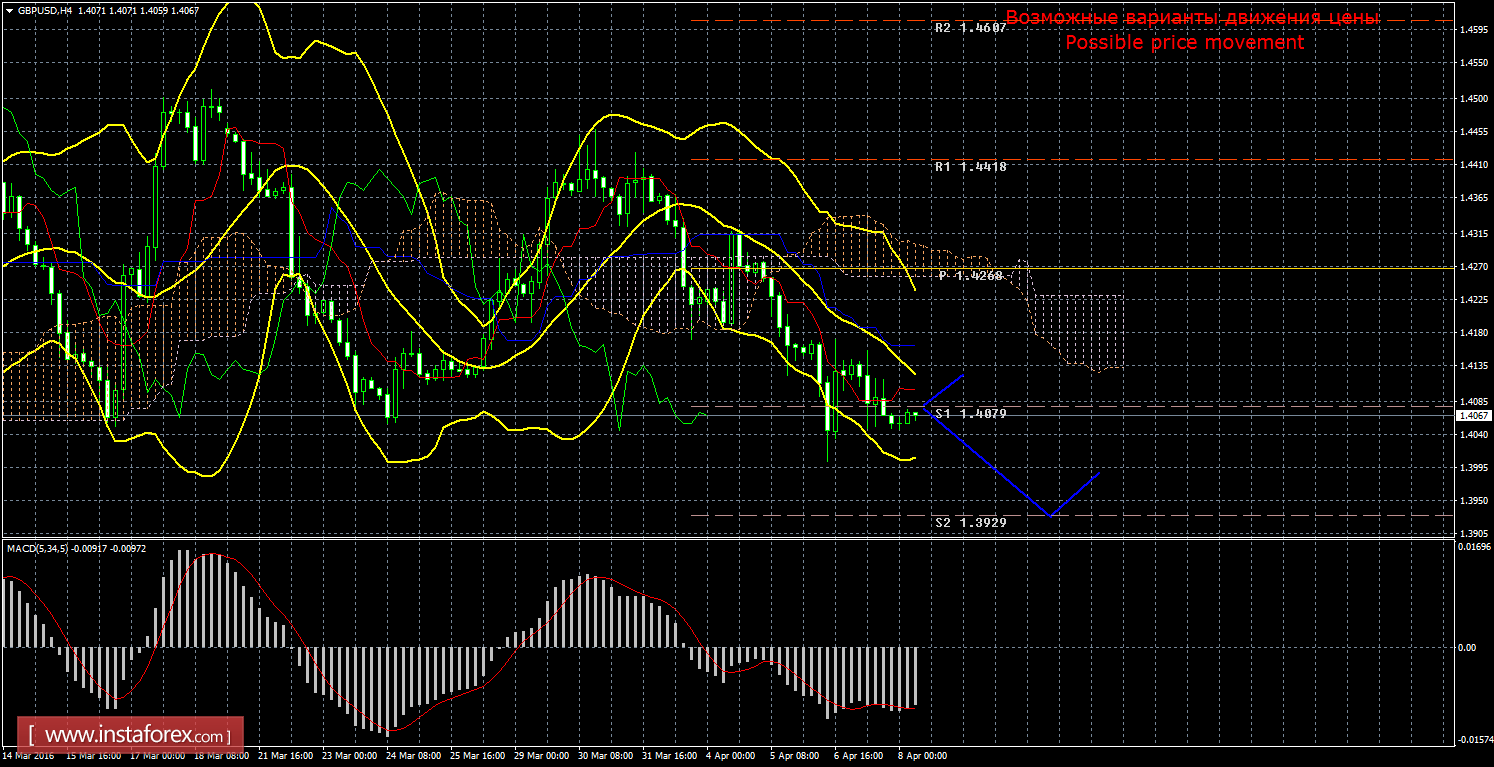This screenshot has height=767, width=1494.
Task: Click the current price tag 1.4067
Action: coord(1474,415)
